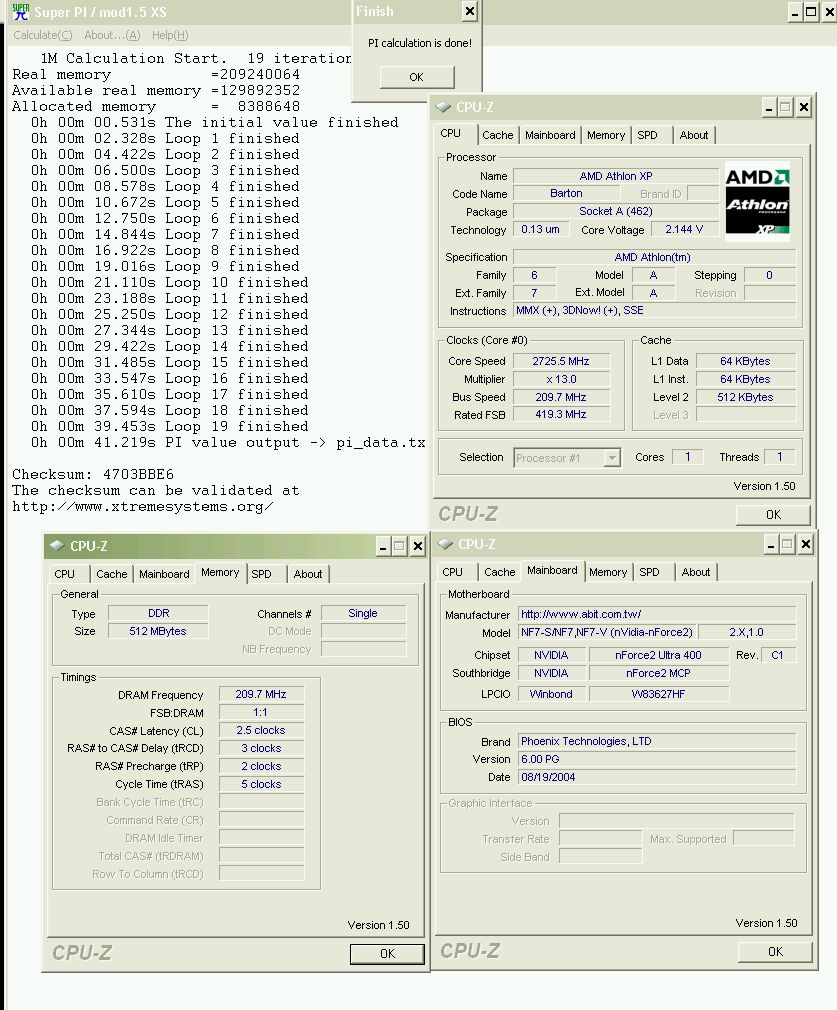Switch to About tab in the CPU window
This screenshot has width=837, height=1010.
click(x=694, y=135)
